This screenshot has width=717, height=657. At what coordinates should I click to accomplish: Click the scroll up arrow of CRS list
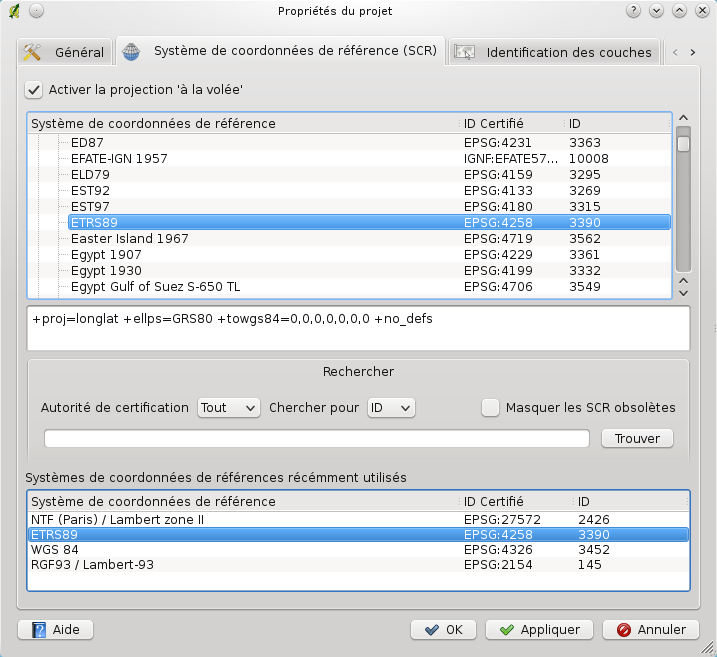point(683,119)
